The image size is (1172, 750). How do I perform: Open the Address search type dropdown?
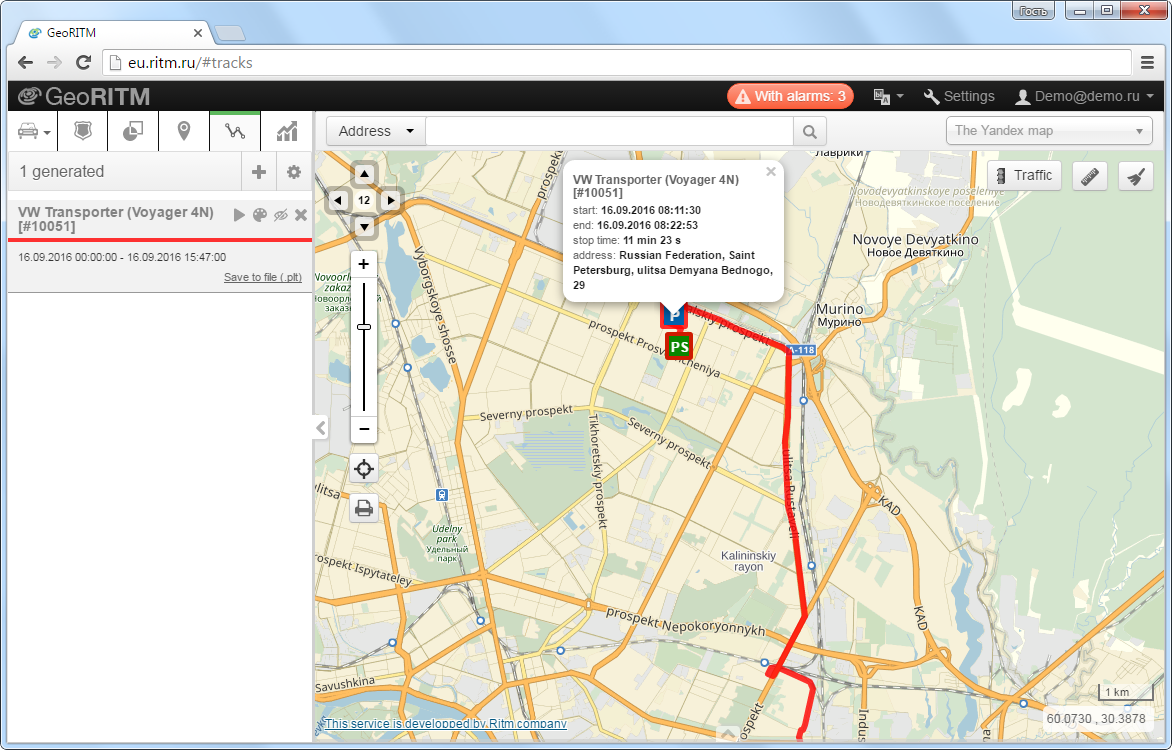376,132
